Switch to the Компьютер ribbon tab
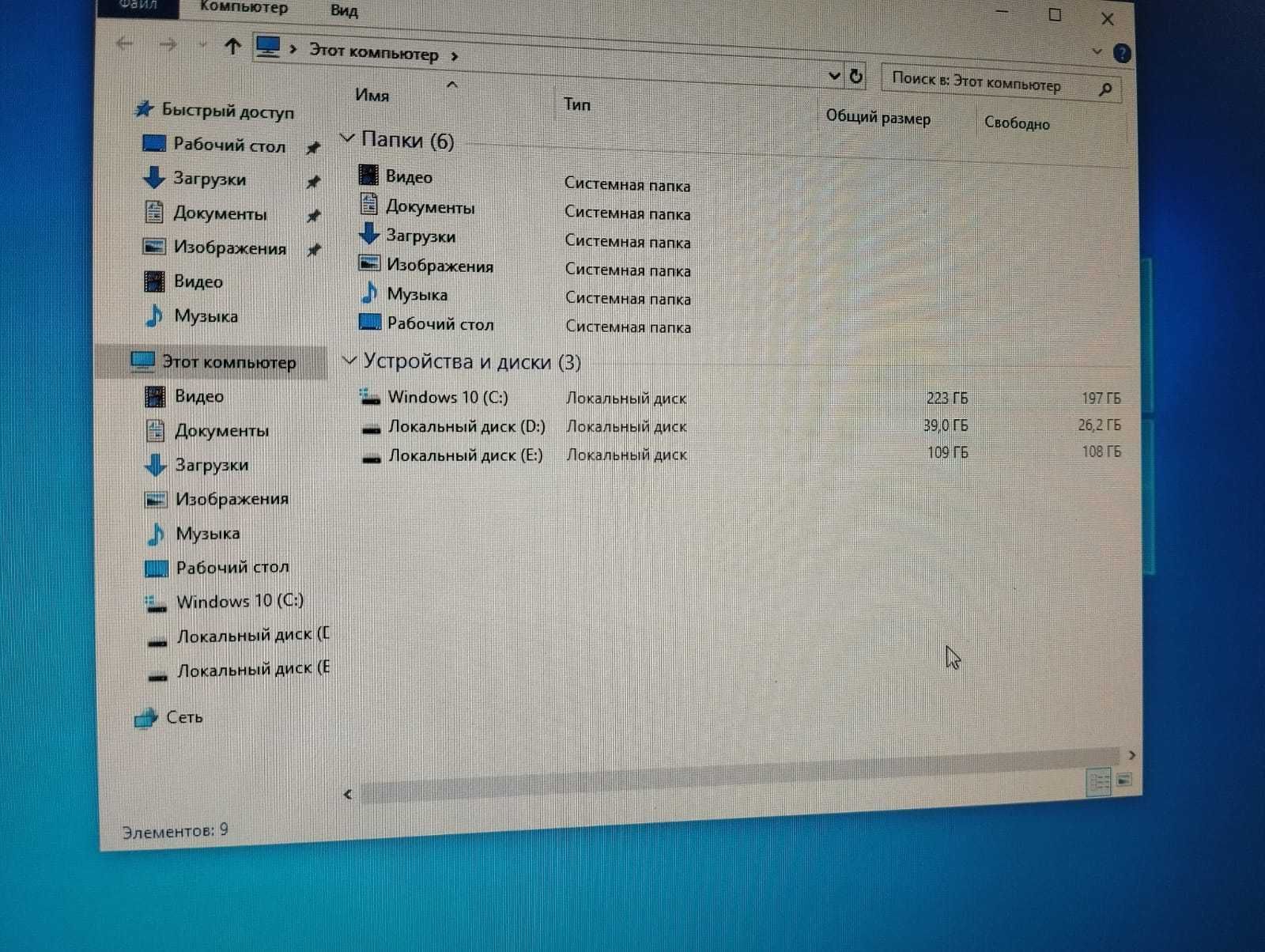1265x952 pixels. pyautogui.click(x=244, y=8)
